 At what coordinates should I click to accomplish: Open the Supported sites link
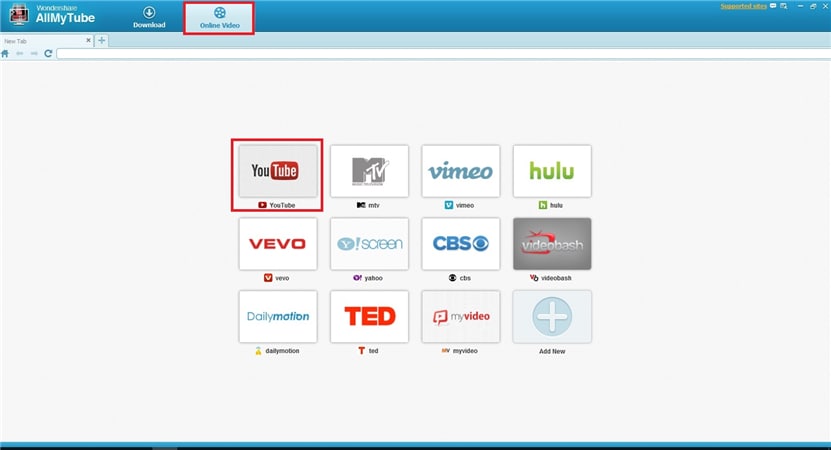744,6
